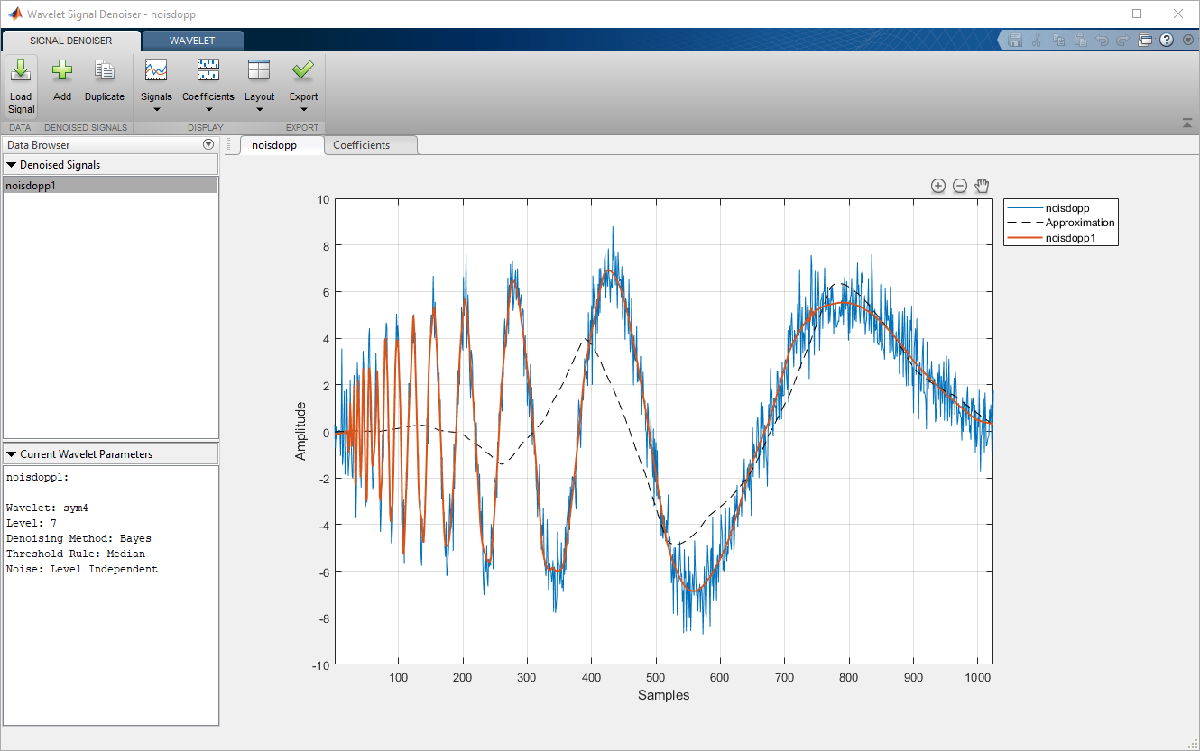This screenshot has height=751, width=1200.
Task: Select the zoom out plot tool
Action: (x=960, y=186)
